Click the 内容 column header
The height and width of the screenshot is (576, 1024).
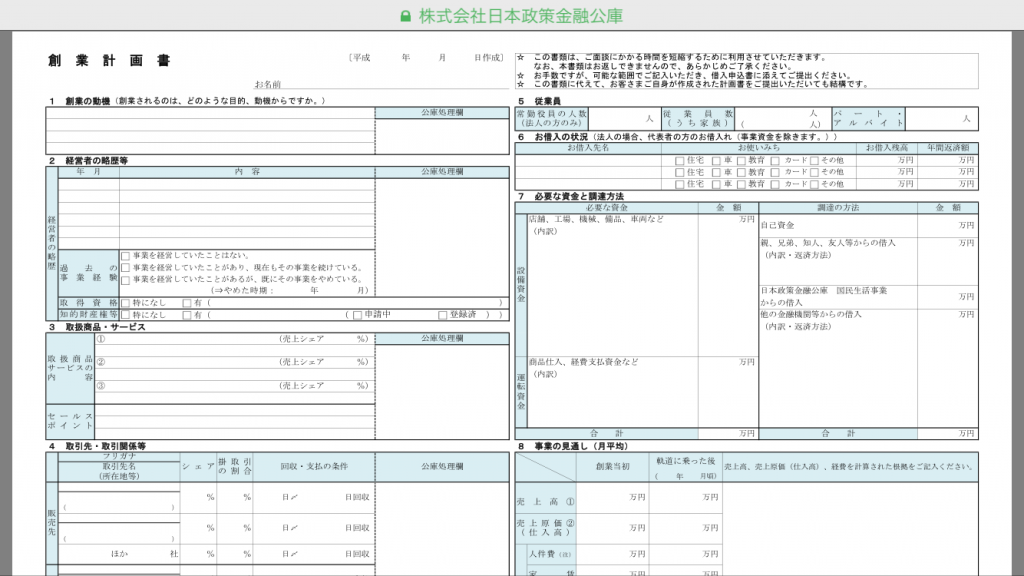coord(247,172)
